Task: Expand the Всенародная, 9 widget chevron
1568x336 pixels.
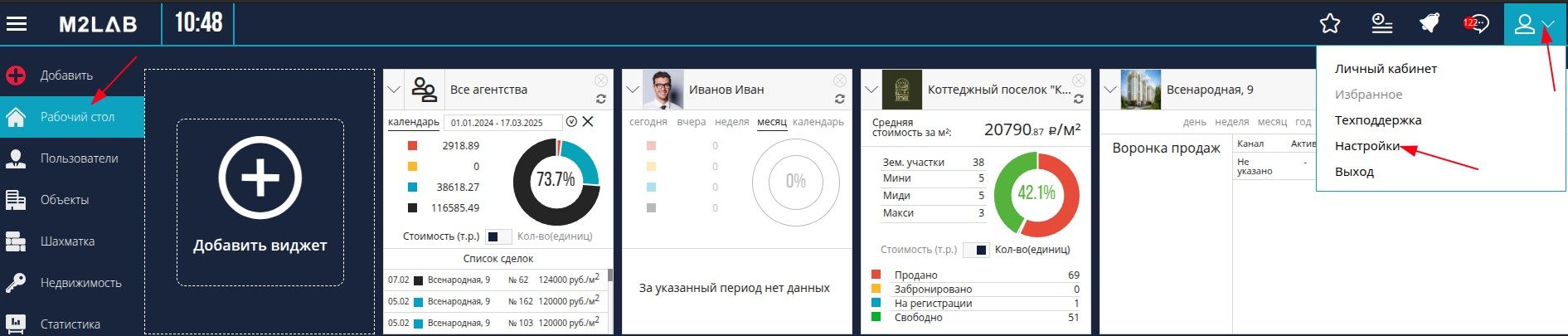Action: click(x=1110, y=90)
